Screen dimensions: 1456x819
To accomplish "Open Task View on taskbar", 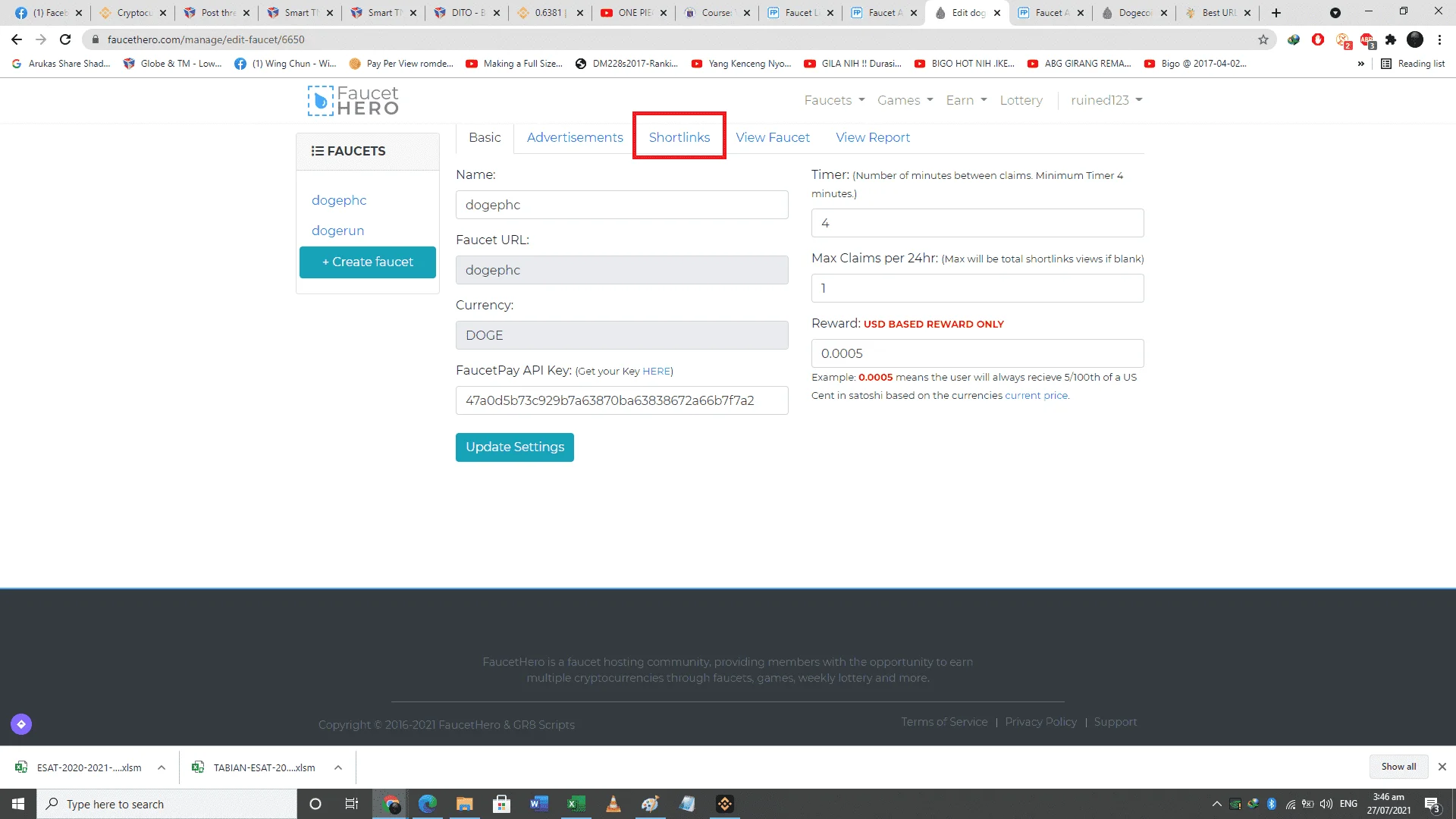I will tap(351, 804).
